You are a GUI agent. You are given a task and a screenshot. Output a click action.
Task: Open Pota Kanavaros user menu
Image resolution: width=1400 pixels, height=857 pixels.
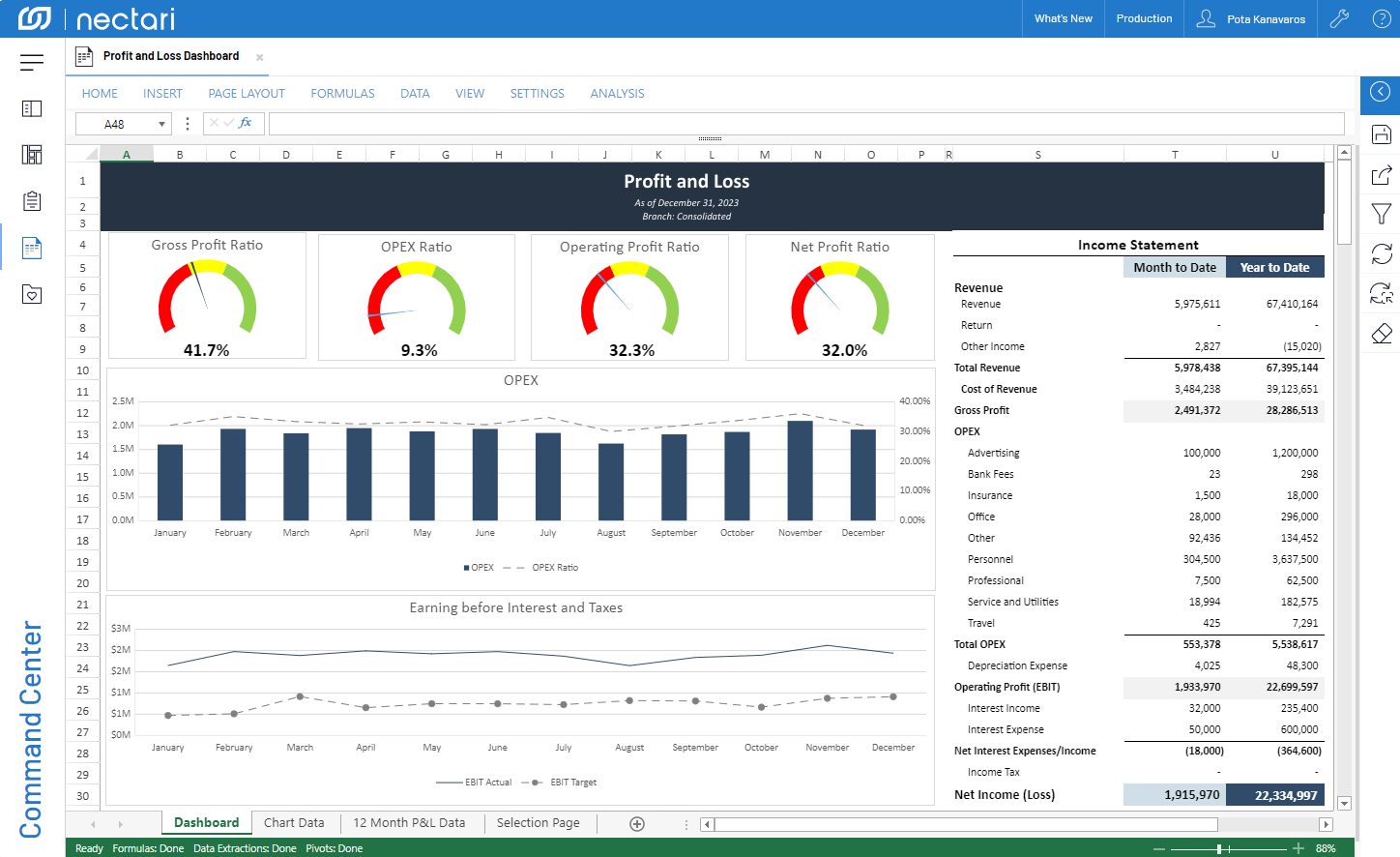pyautogui.click(x=1251, y=18)
